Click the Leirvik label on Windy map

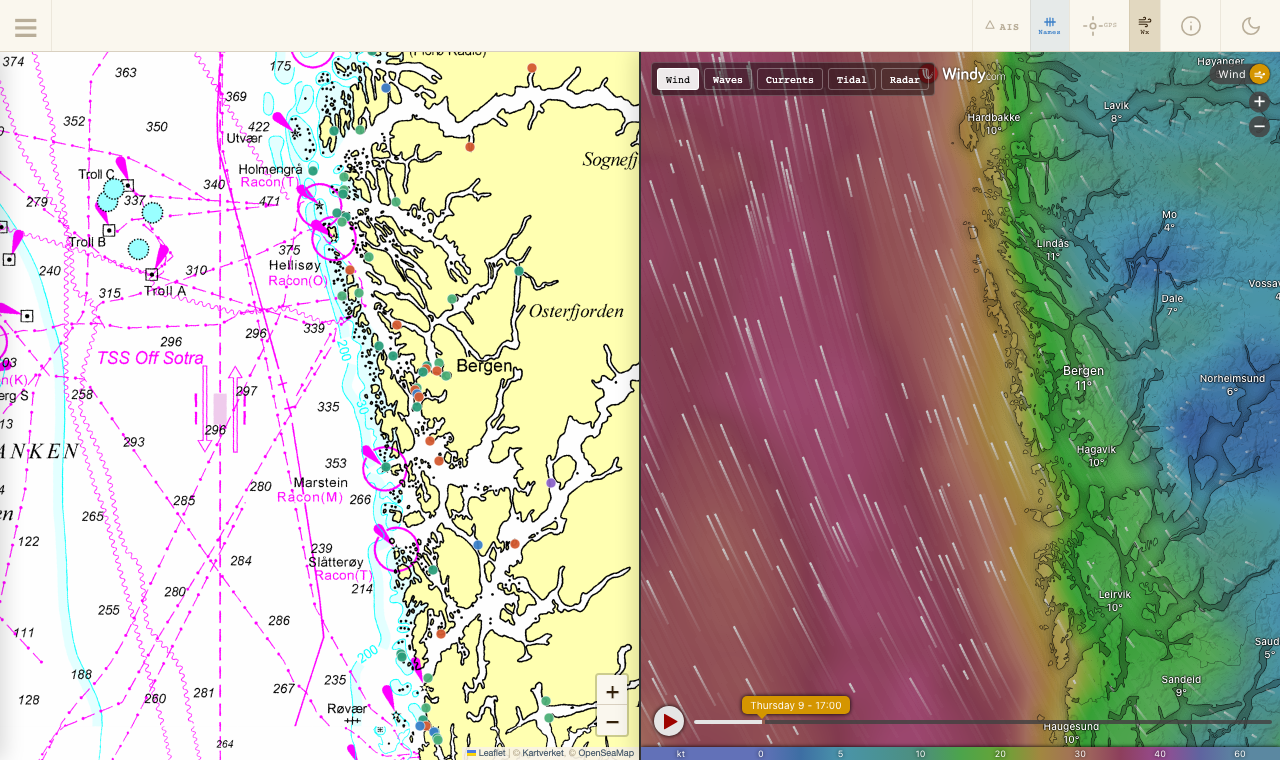pyautogui.click(x=1114, y=594)
